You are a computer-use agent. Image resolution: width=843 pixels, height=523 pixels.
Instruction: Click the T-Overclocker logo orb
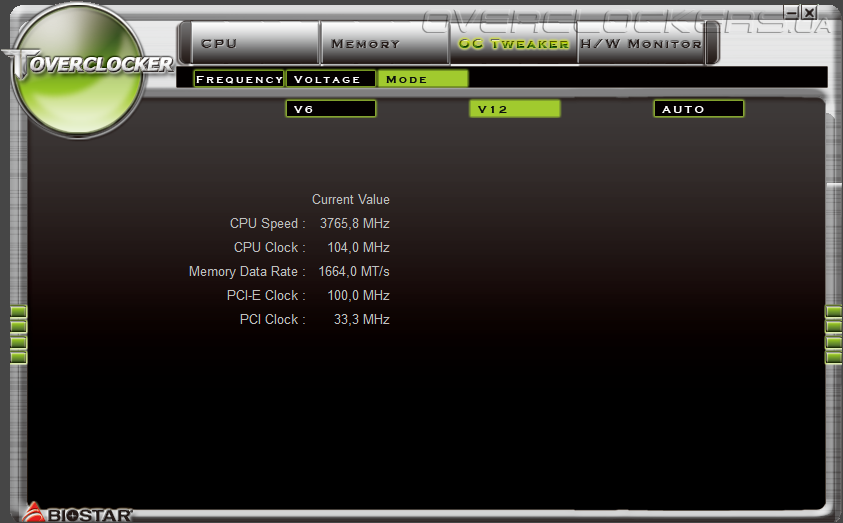coord(78,70)
